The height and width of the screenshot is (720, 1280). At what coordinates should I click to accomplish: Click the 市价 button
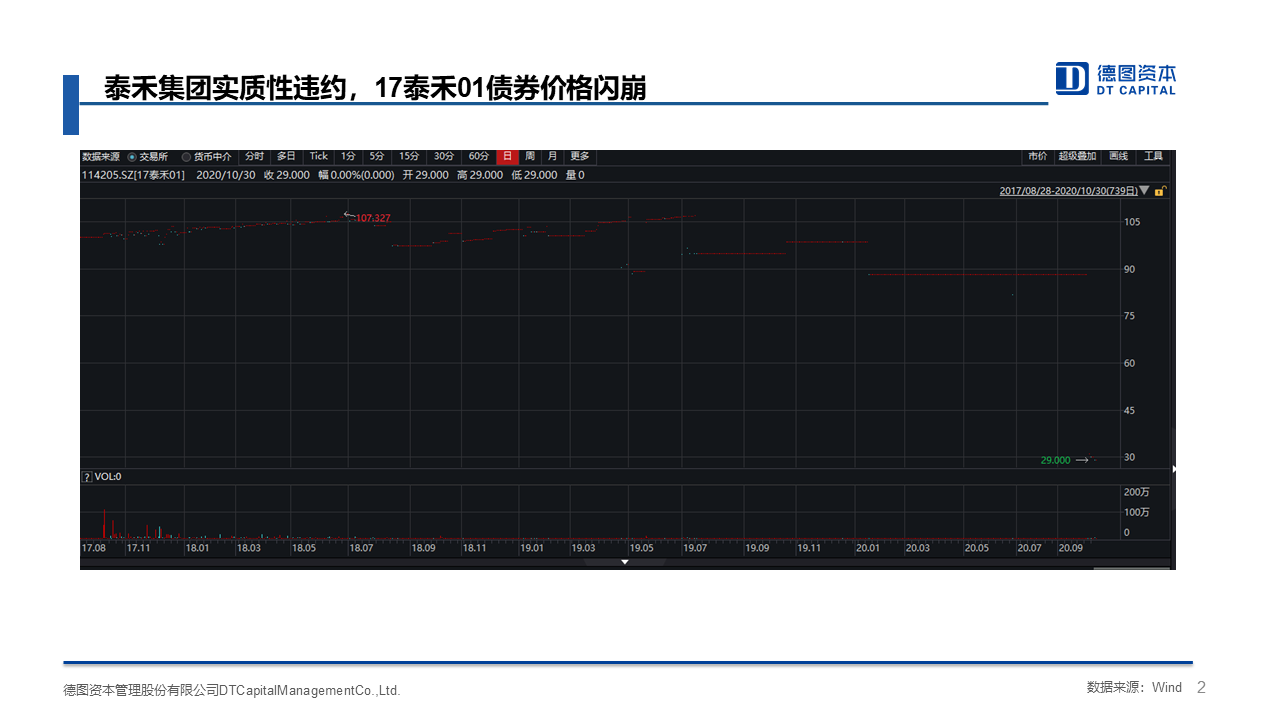tap(1037, 157)
